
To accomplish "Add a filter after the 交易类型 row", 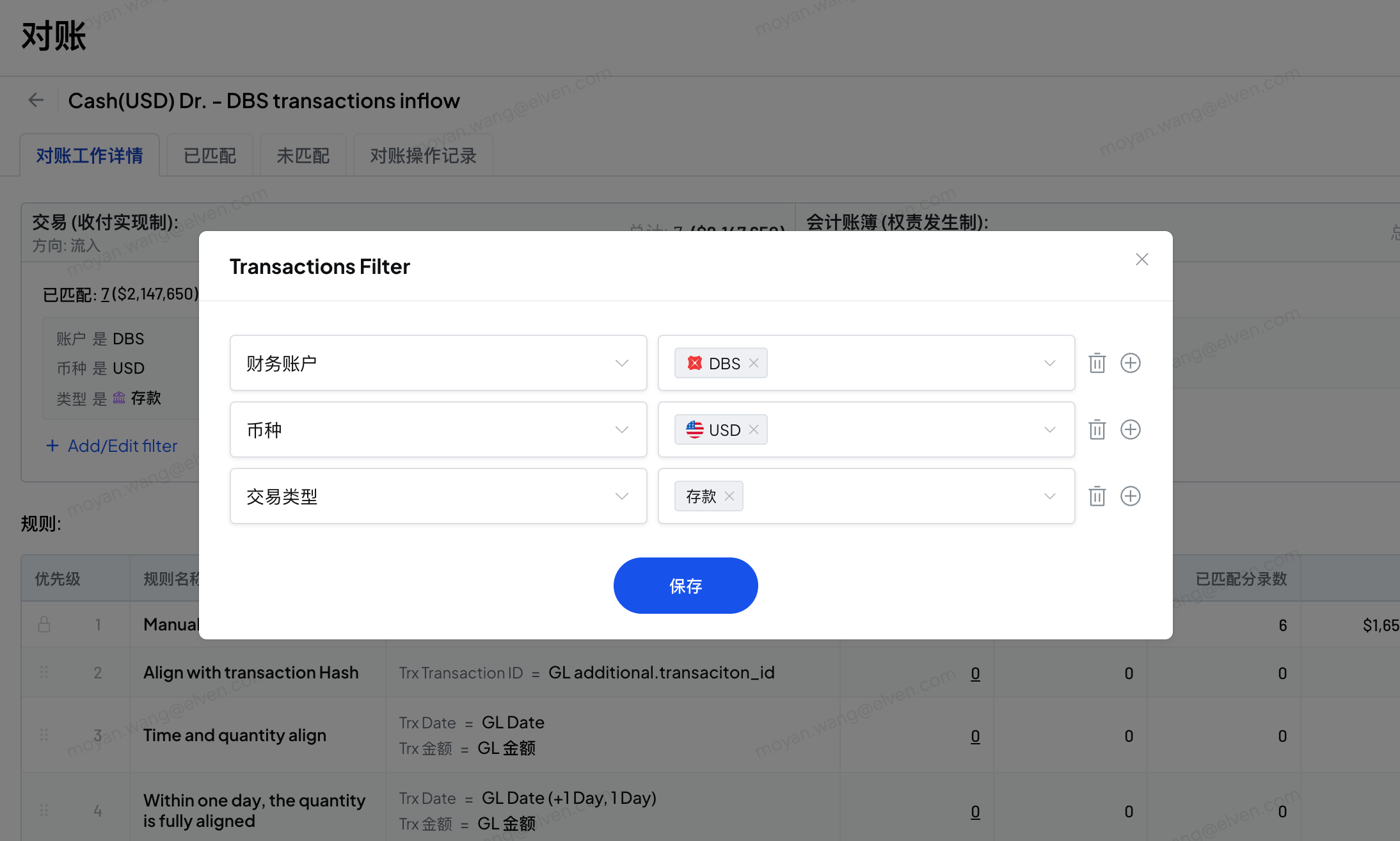I will point(1131,496).
